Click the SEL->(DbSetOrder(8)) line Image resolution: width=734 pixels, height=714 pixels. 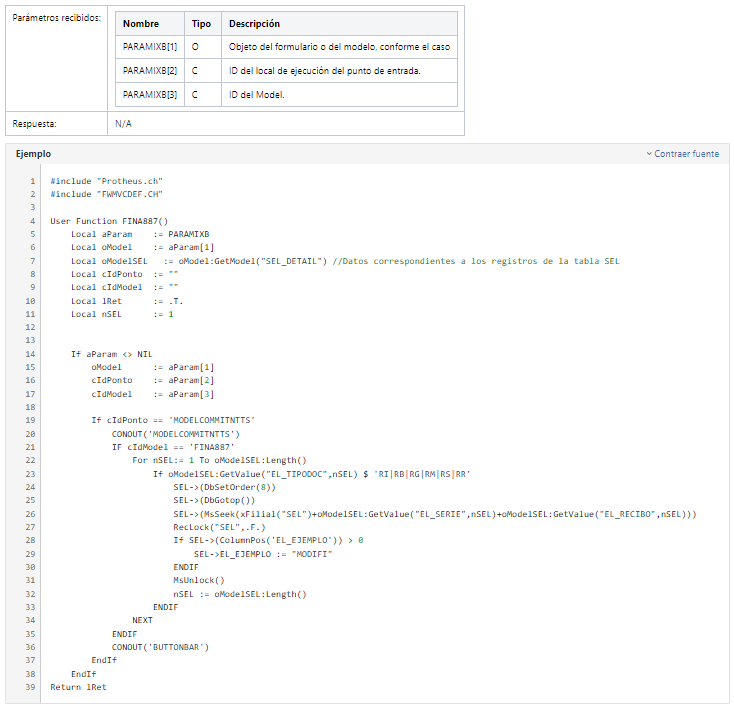225,487
